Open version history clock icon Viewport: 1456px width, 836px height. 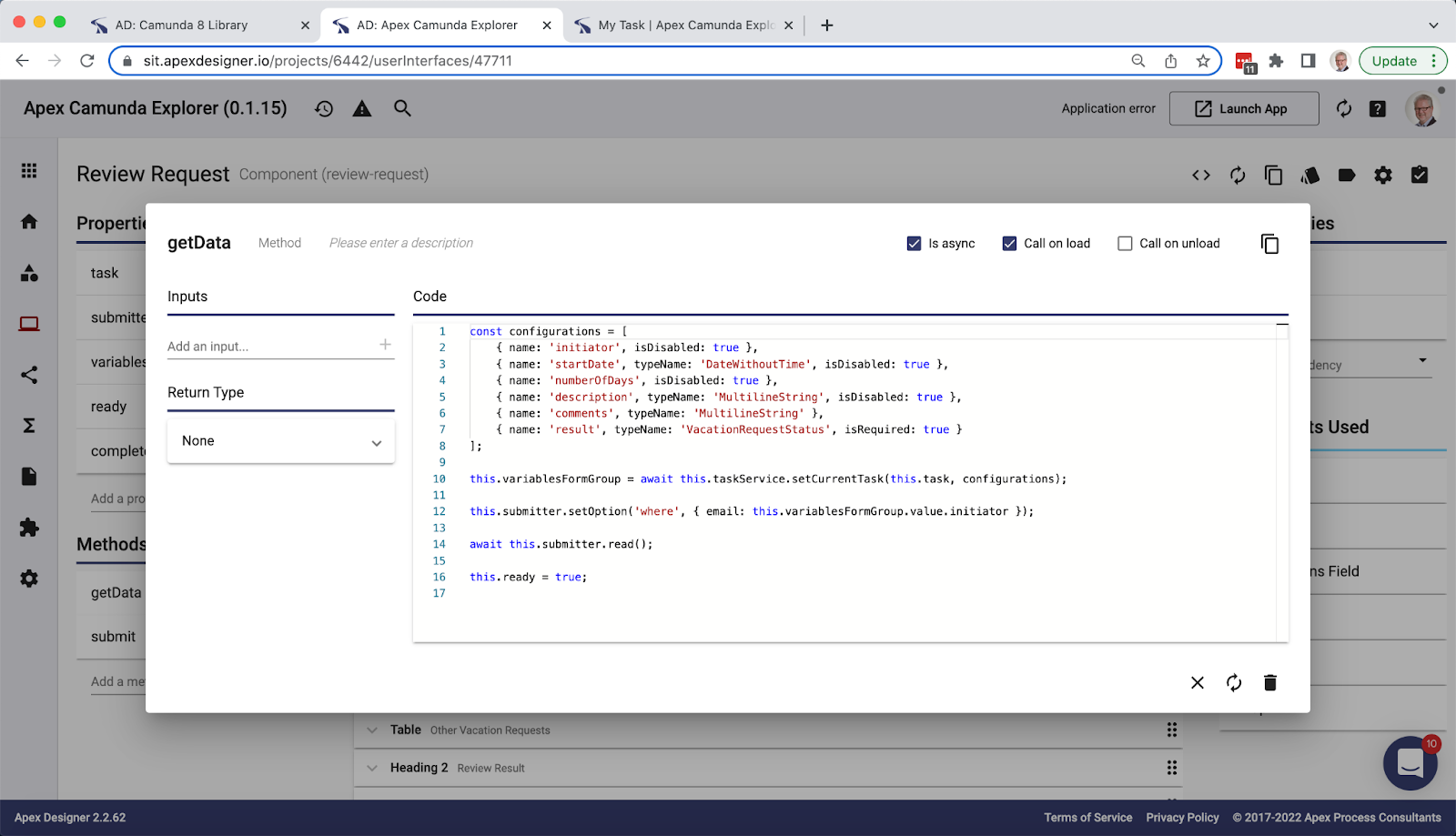[x=324, y=109]
